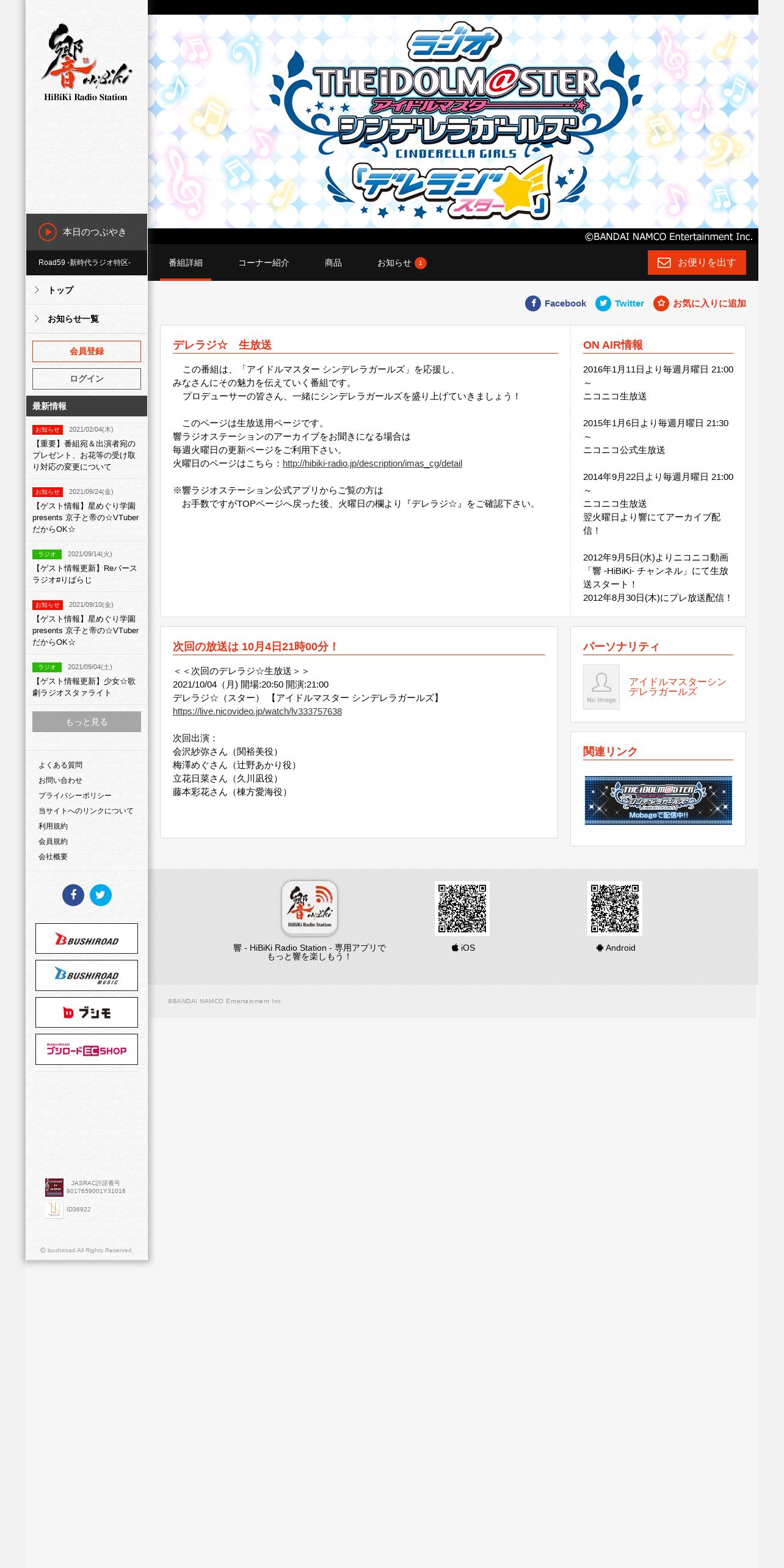Click the お便りを出す mail button

pos(697,263)
